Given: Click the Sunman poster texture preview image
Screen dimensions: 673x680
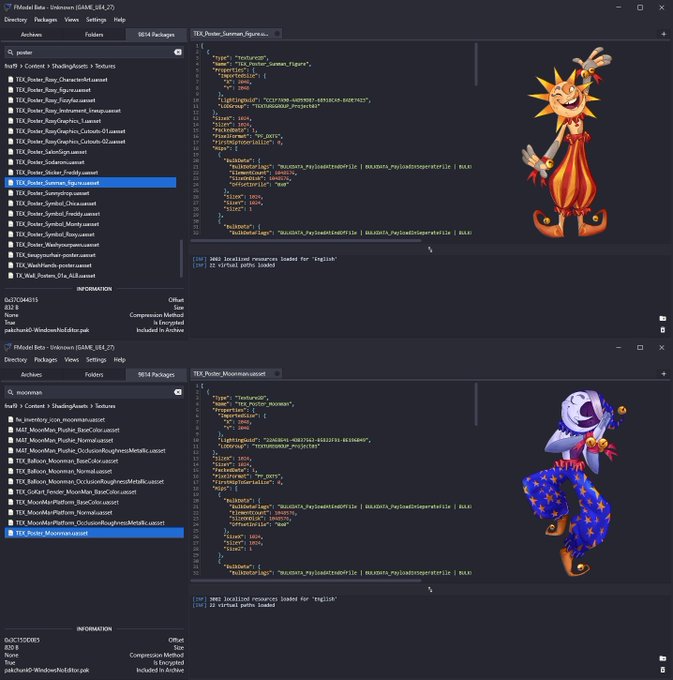Looking at the screenshot, I should 567,142.
